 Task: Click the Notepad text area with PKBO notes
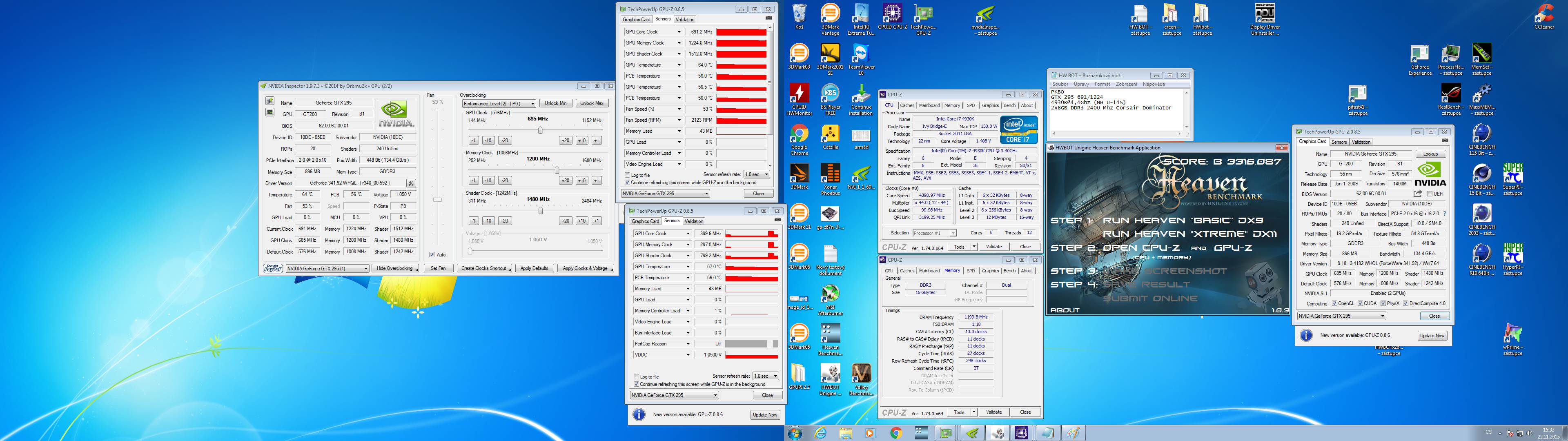tap(1116, 111)
